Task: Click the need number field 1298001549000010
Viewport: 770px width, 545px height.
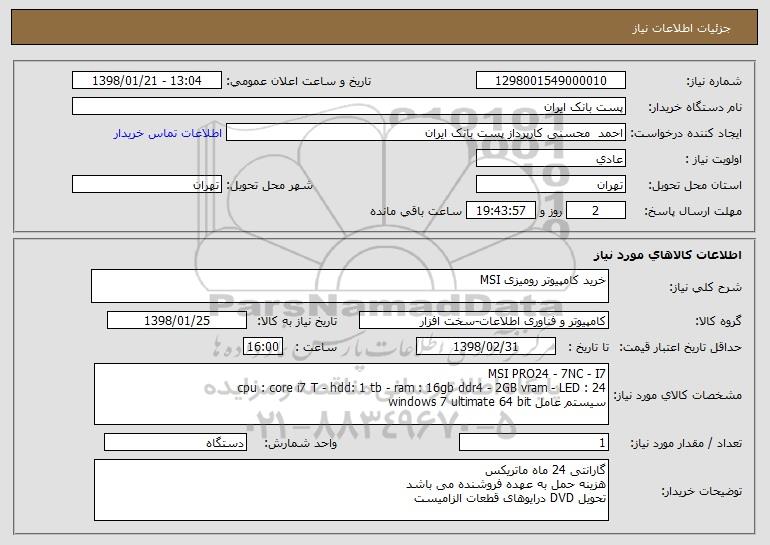Action: 550,80
